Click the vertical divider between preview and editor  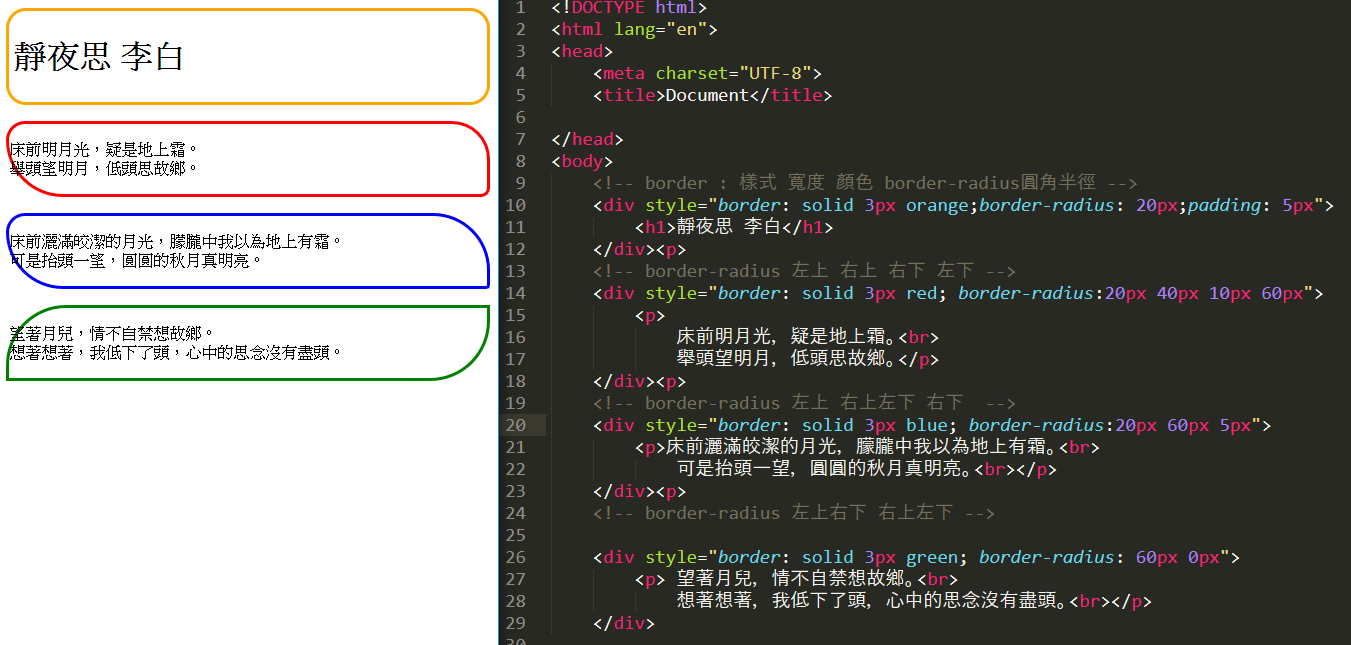click(x=498, y=322)
